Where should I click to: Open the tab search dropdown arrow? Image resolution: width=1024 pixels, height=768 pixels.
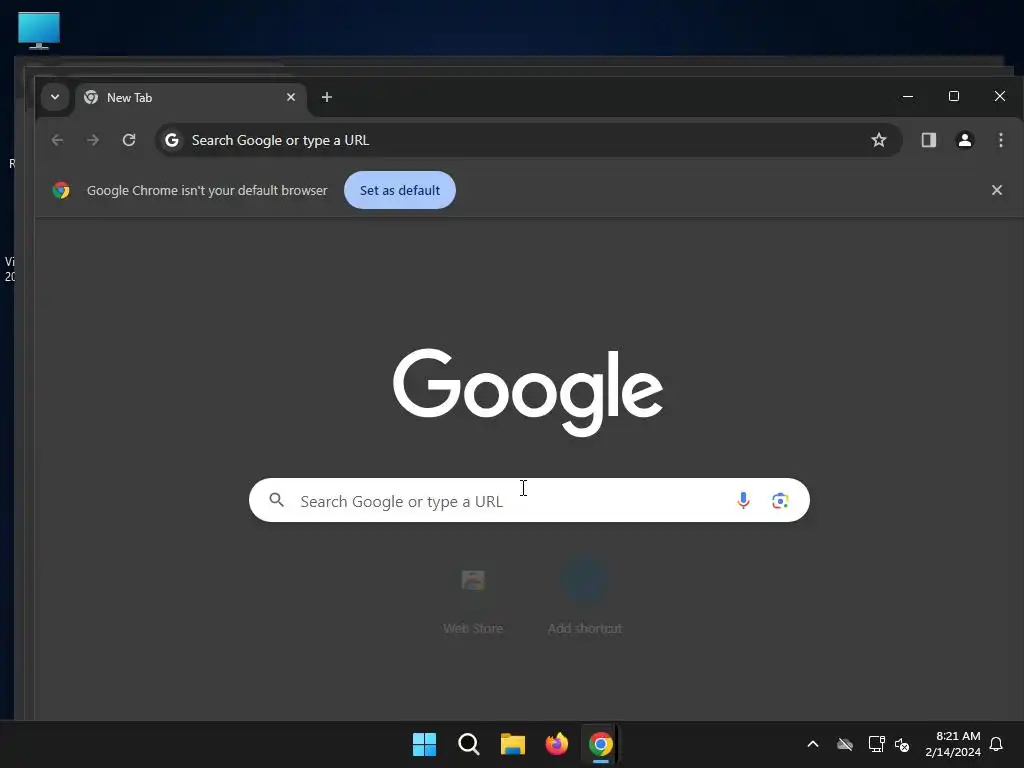click(x=55, y=97)
